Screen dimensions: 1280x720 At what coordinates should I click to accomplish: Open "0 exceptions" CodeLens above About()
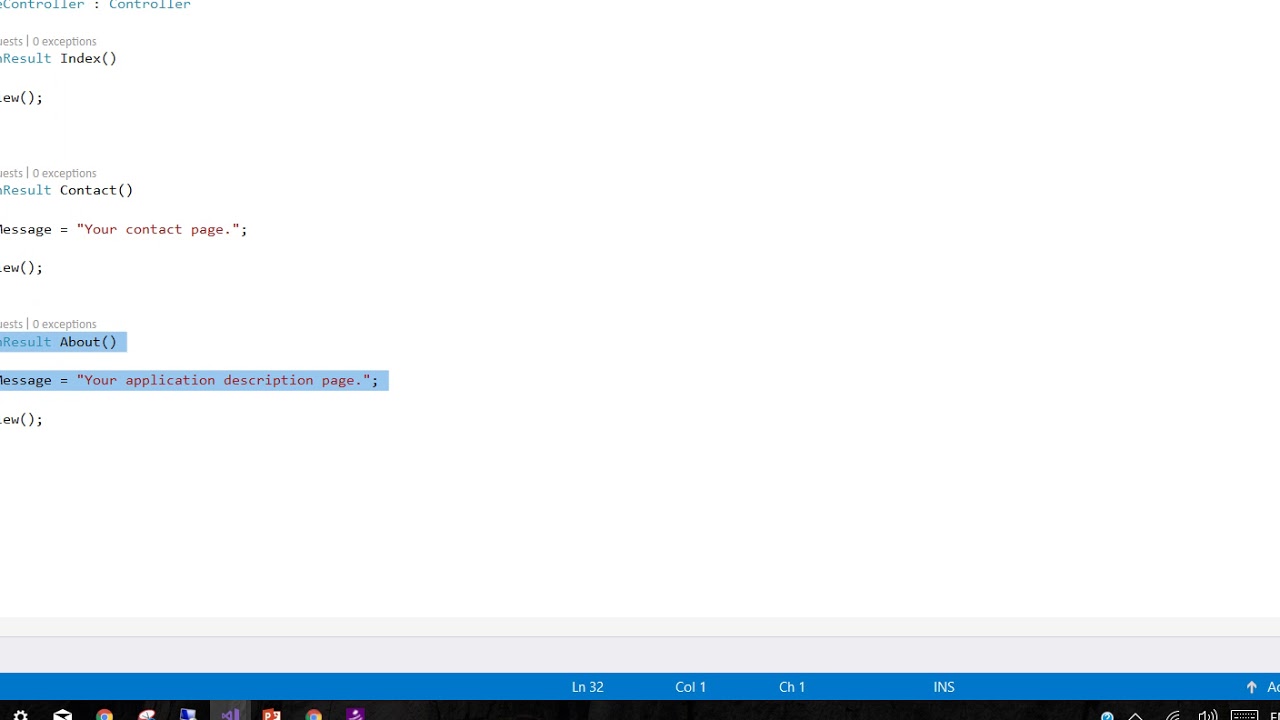[x=64, y=324]
